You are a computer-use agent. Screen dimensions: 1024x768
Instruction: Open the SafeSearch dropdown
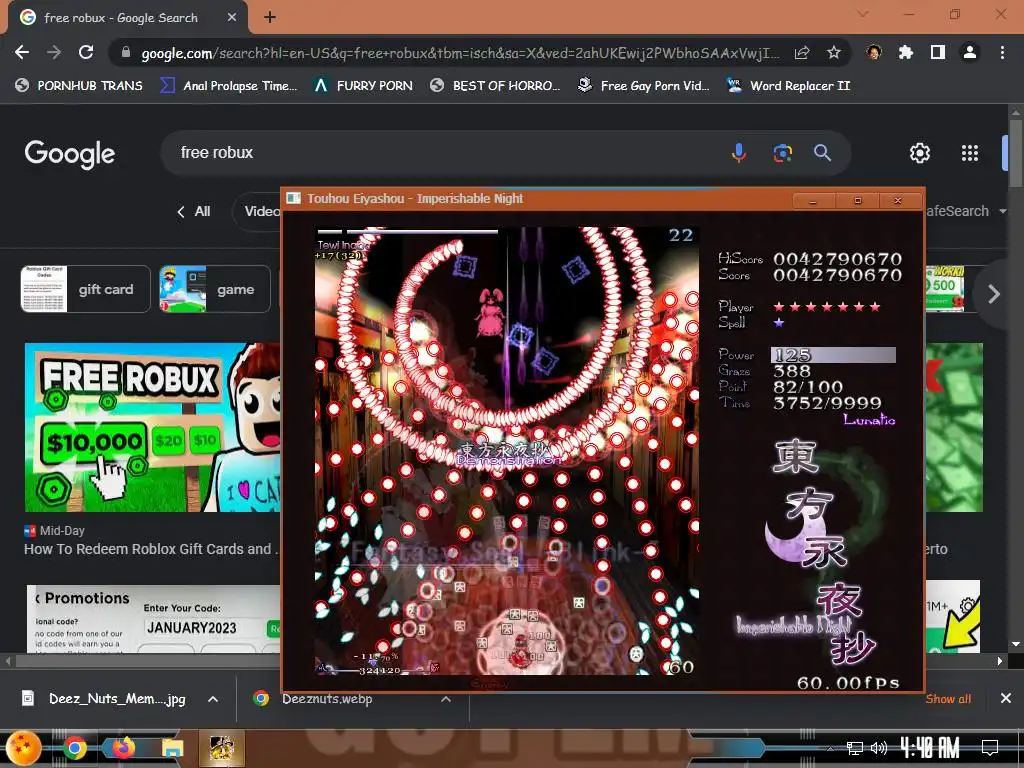point(967,211)
